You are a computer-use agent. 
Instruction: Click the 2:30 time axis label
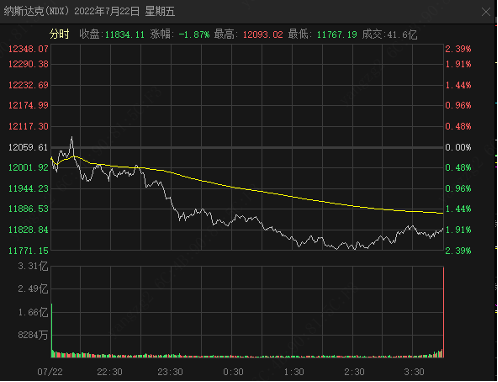(354, 372)
